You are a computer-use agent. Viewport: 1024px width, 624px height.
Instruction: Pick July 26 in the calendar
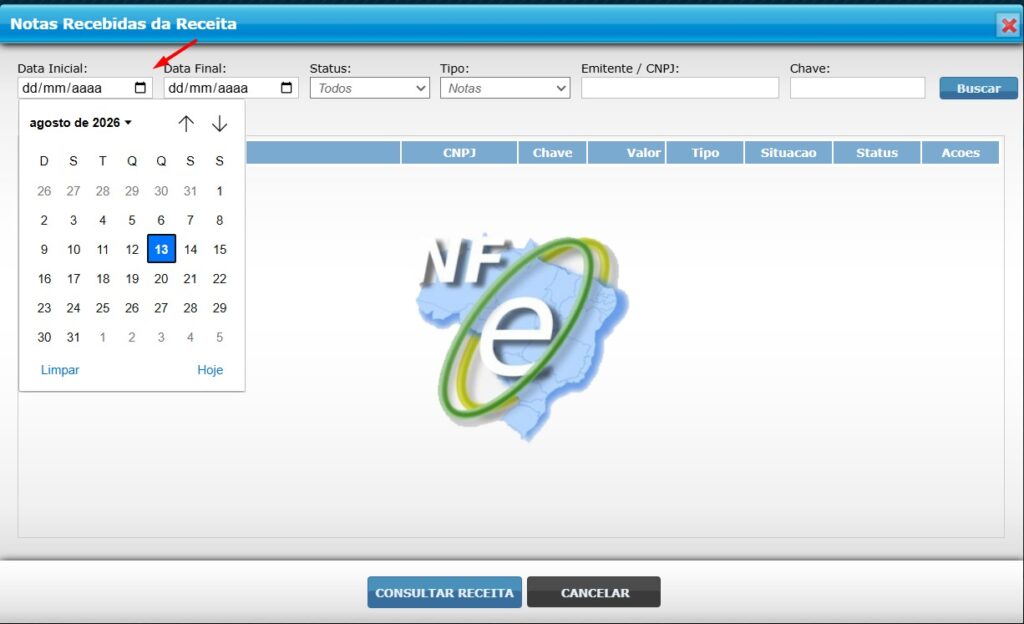pyautogui.click(x=44, y=191)
